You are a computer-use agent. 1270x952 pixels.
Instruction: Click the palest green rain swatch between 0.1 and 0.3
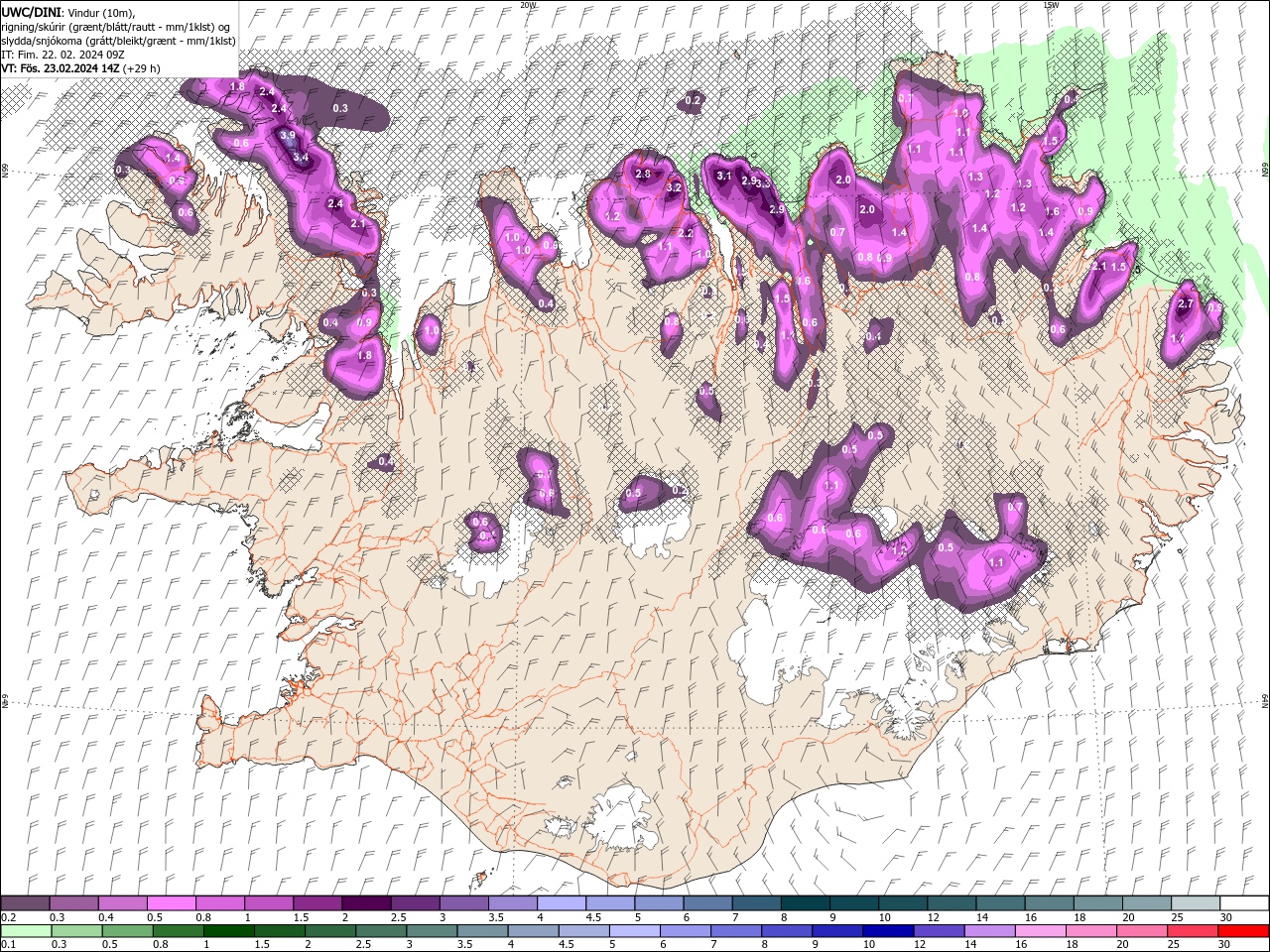point(26,931)
